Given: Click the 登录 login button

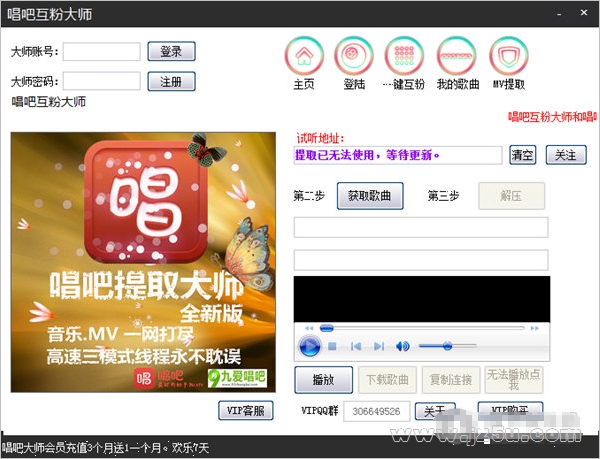Looking at the screenshot, I should point(171,51).
